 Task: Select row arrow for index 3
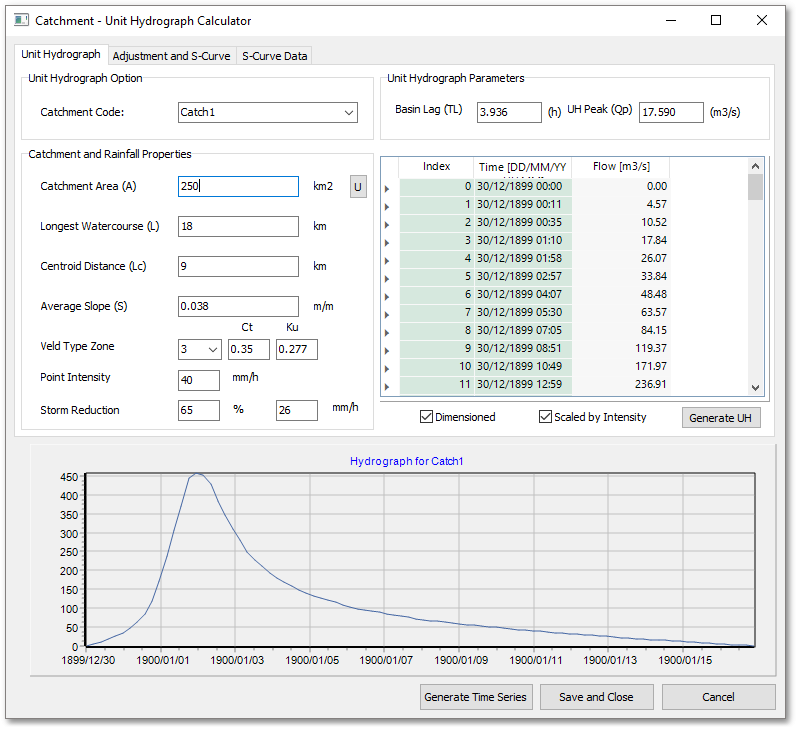[387, 242]
